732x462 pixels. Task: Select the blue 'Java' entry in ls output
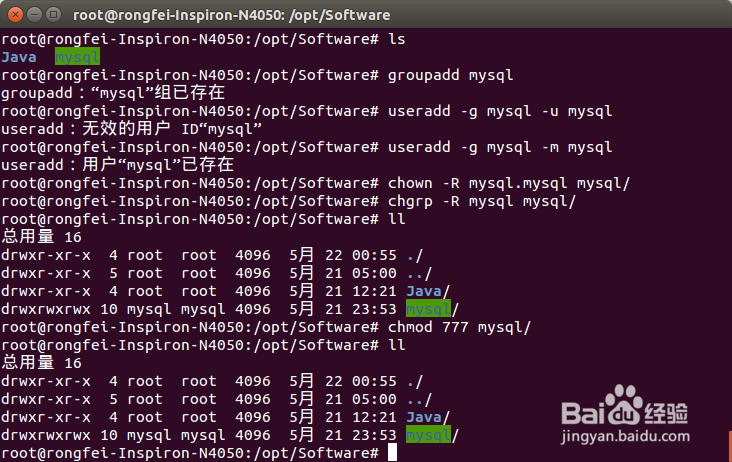pyautogui.click(x=19, y=57)
